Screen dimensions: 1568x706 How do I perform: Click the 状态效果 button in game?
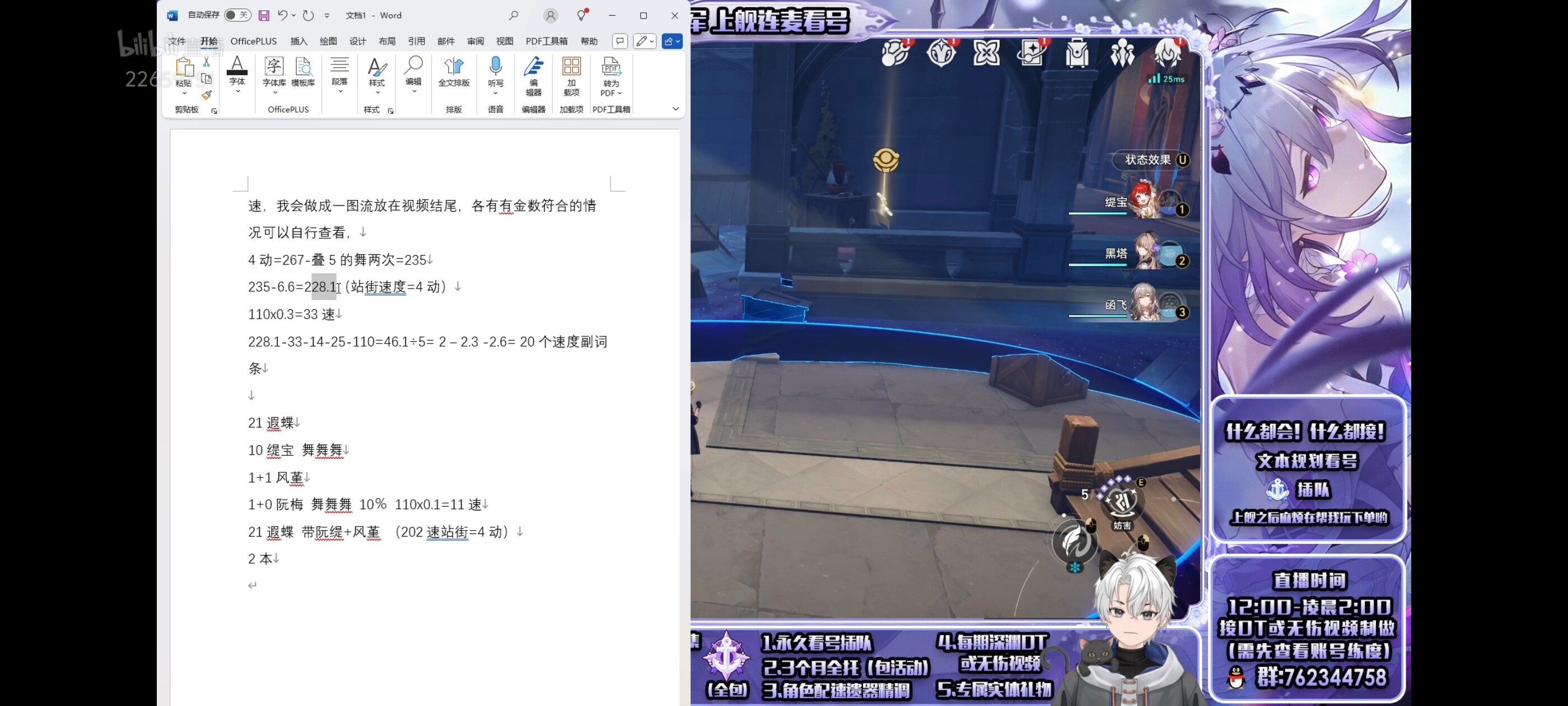click(1149, 160)
